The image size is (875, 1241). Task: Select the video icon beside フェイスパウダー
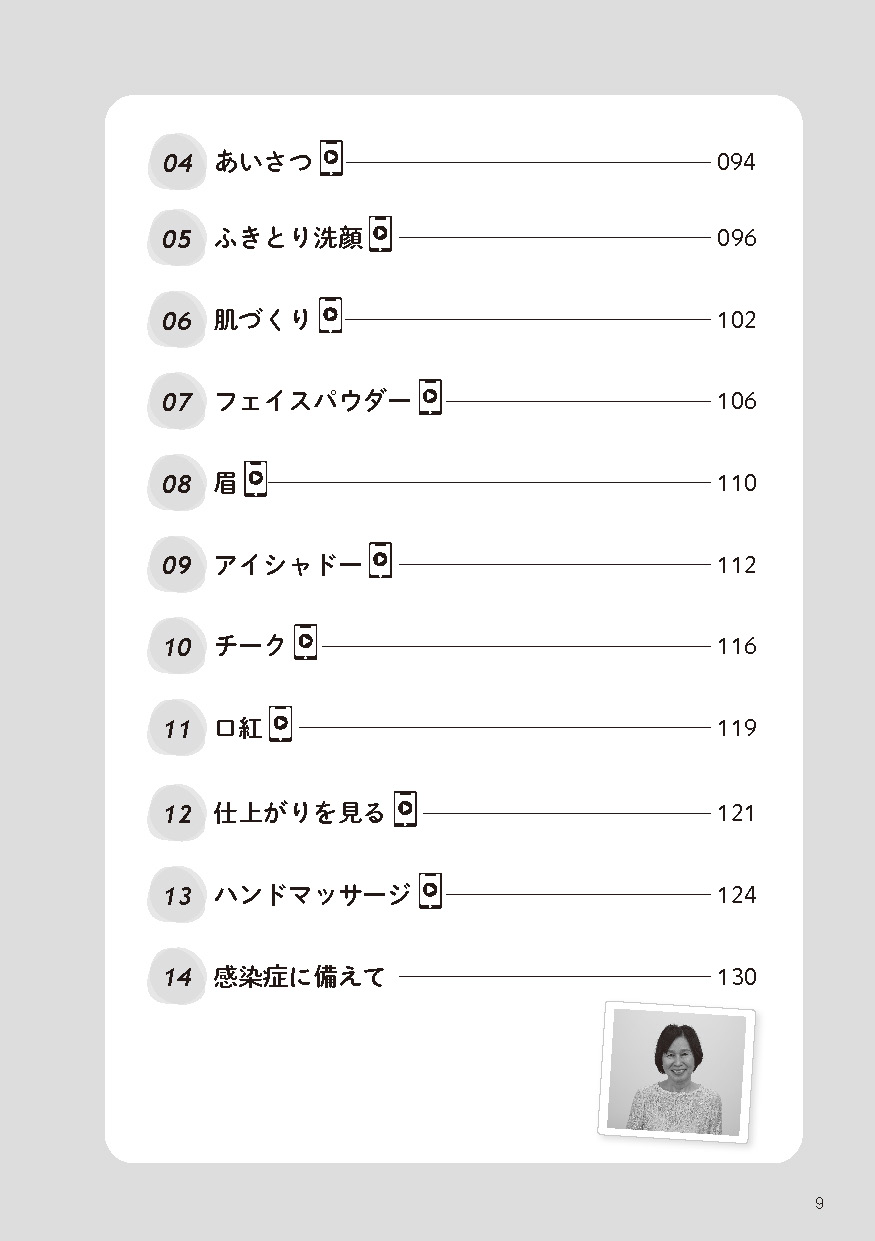click(430, 398)
